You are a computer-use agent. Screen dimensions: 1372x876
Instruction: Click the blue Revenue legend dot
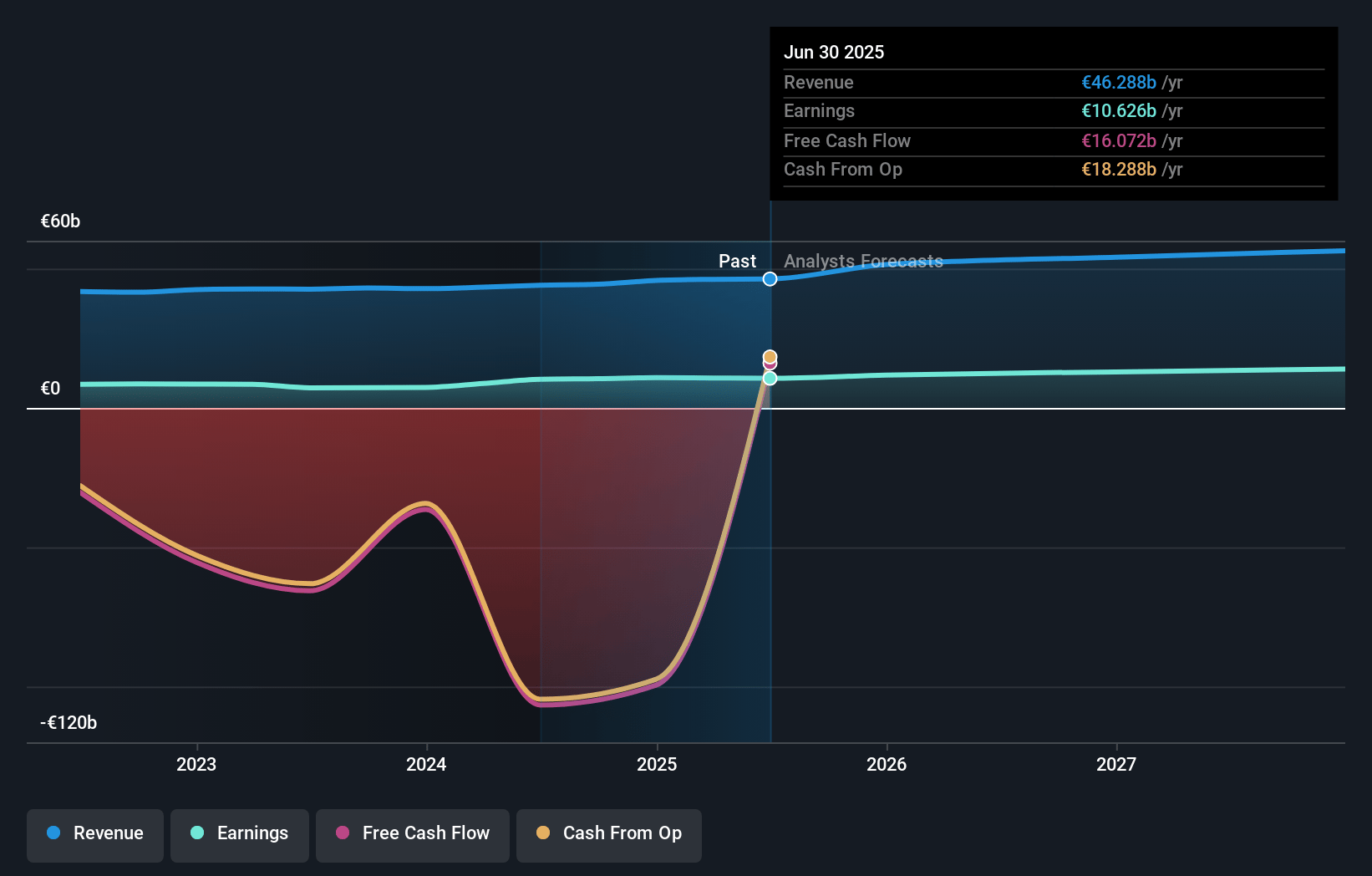click(x=53, y=833)
